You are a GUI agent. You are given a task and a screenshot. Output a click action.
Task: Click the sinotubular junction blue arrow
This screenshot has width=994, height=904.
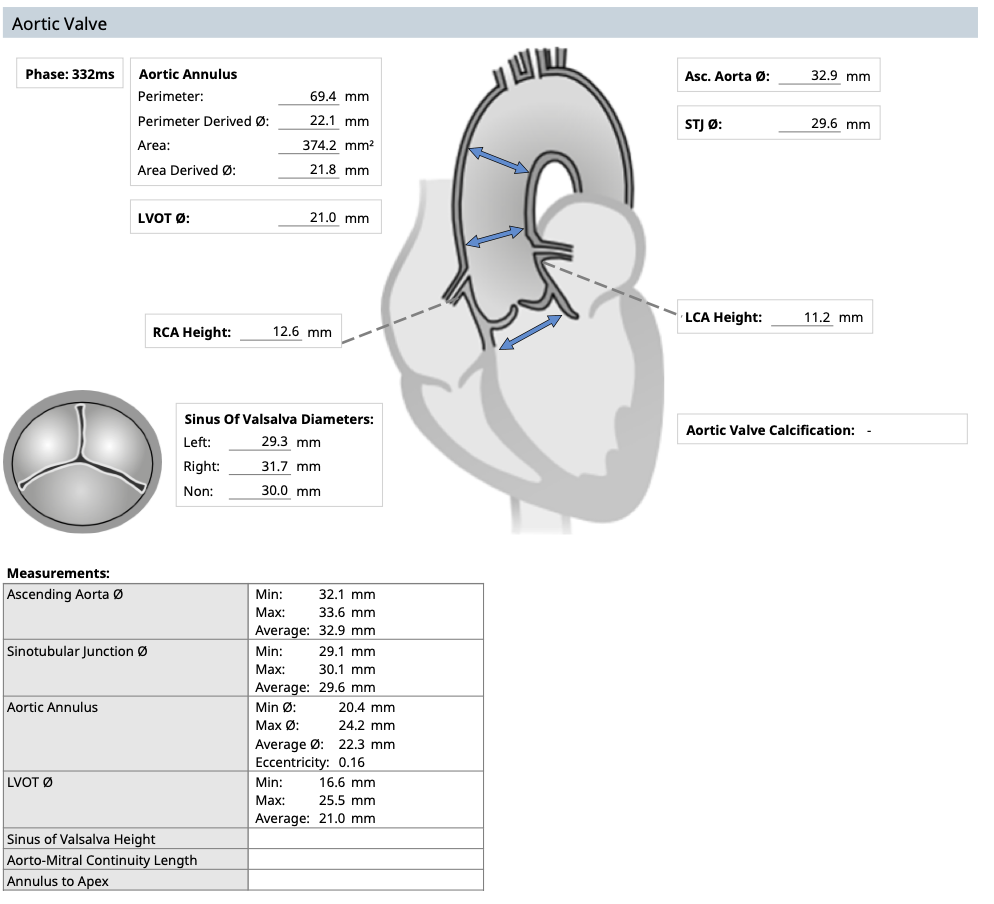[495, 238]
